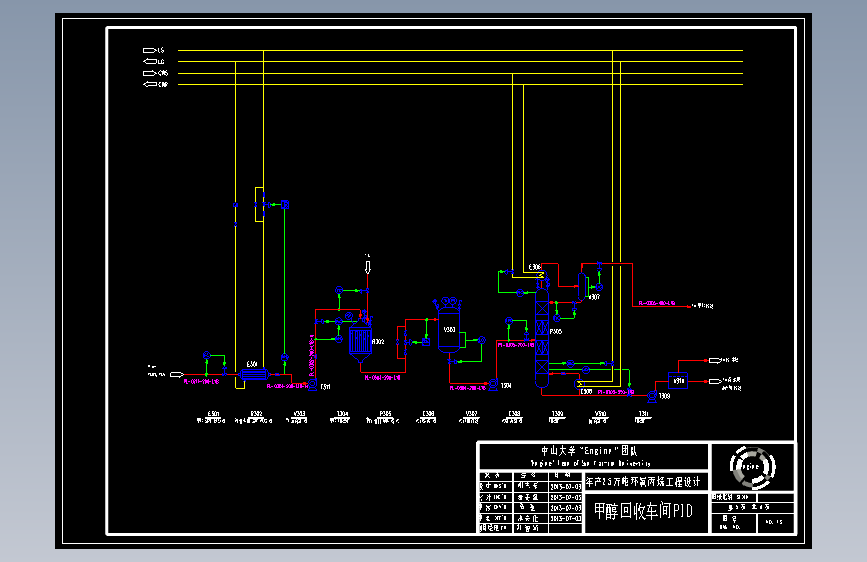Click the upper product outlet arrow by V310

(714, 361)
